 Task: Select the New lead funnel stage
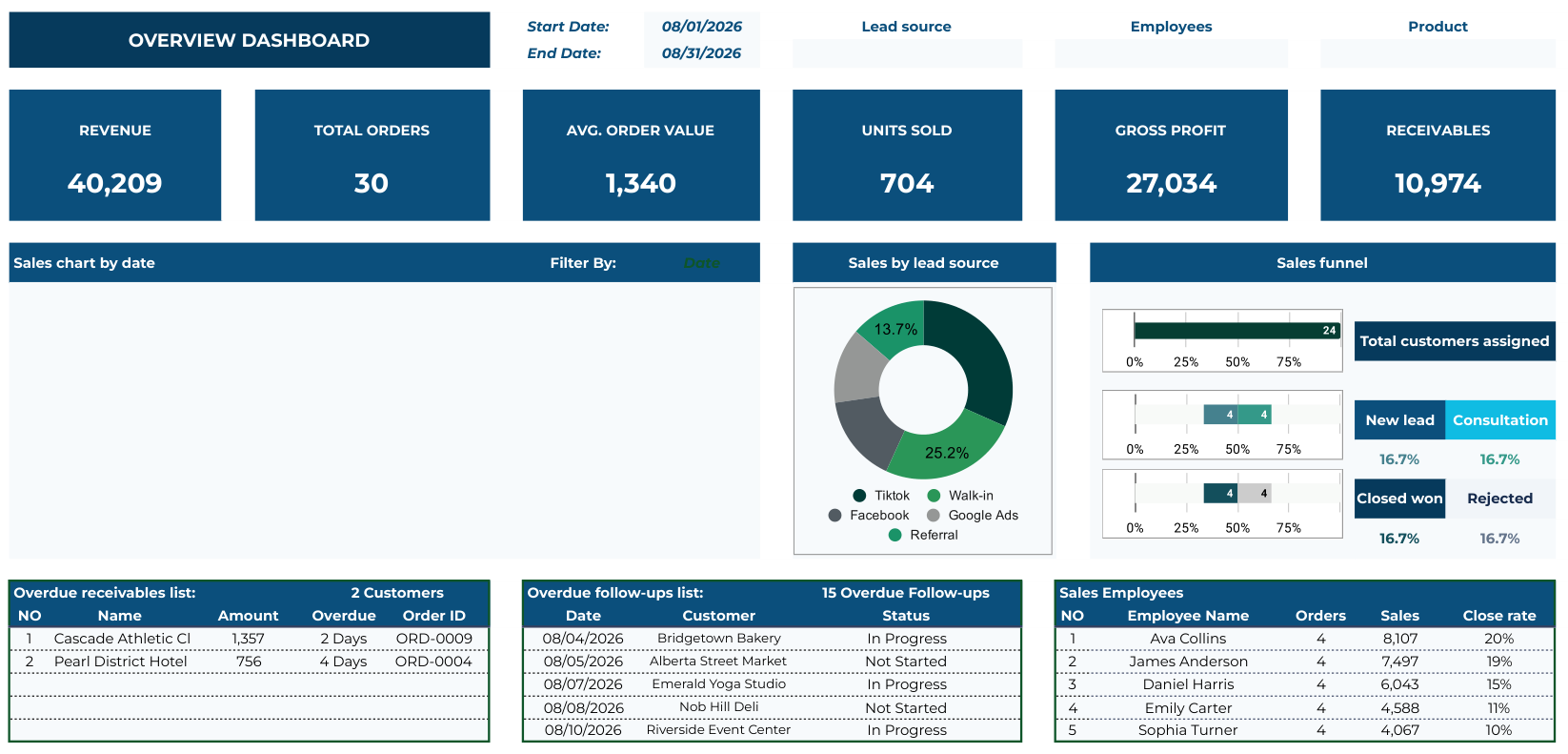click(1399, 420)
